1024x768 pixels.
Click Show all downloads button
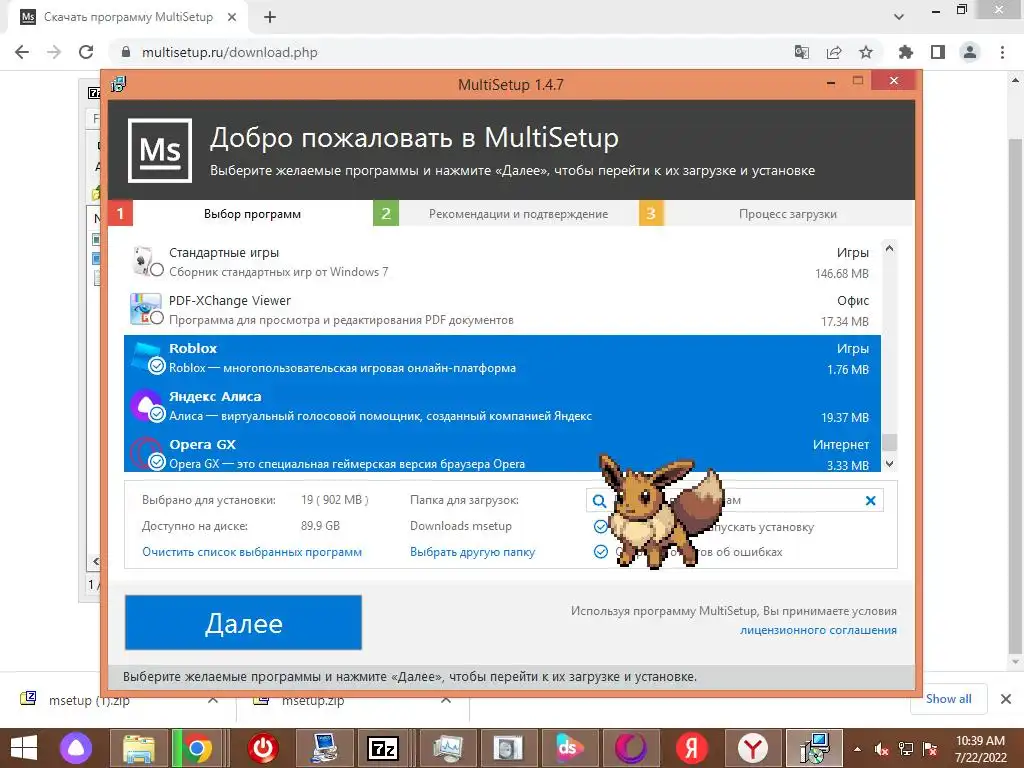[x=948, y=699]
